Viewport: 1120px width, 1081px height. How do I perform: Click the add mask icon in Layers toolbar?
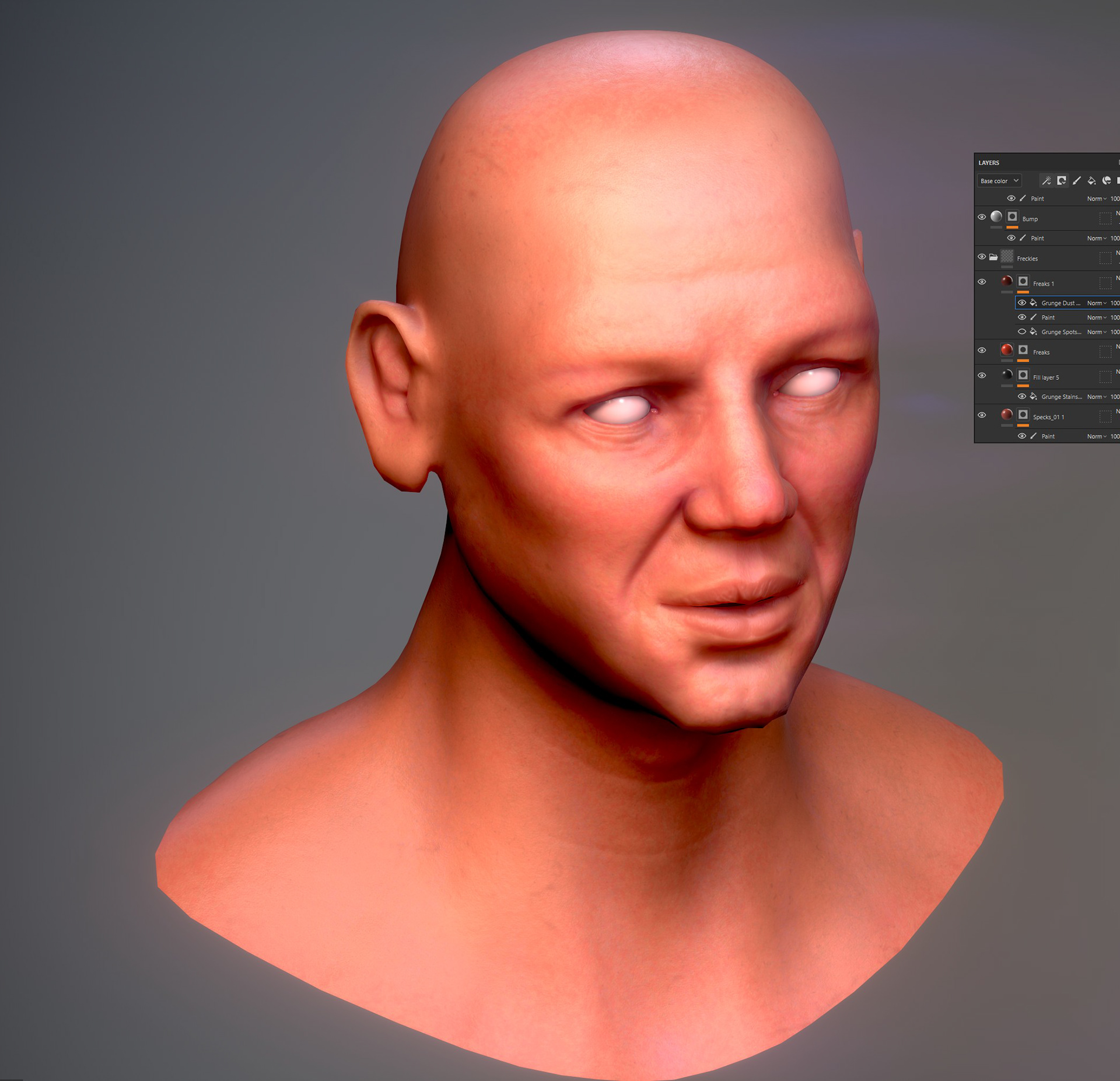pos(1062,181)
